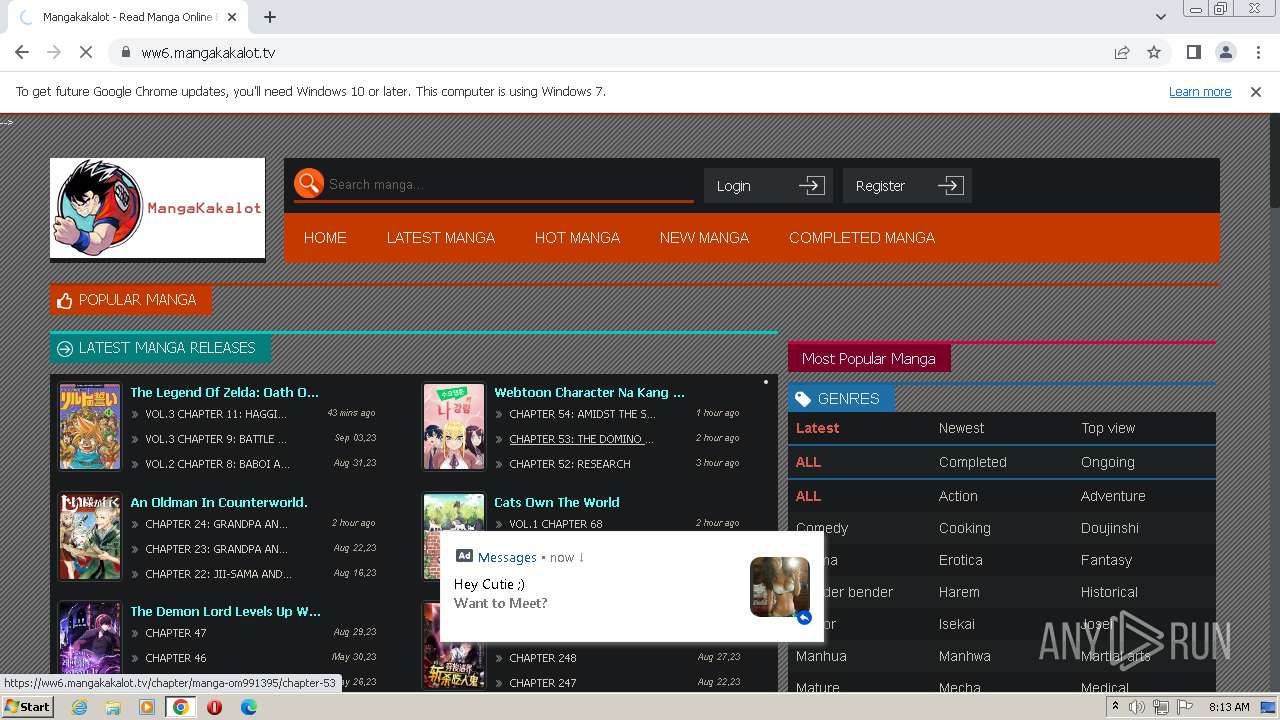1280x720 pixels.
Task: Open HOT MANGA menu item
Action: coord(577,238)
